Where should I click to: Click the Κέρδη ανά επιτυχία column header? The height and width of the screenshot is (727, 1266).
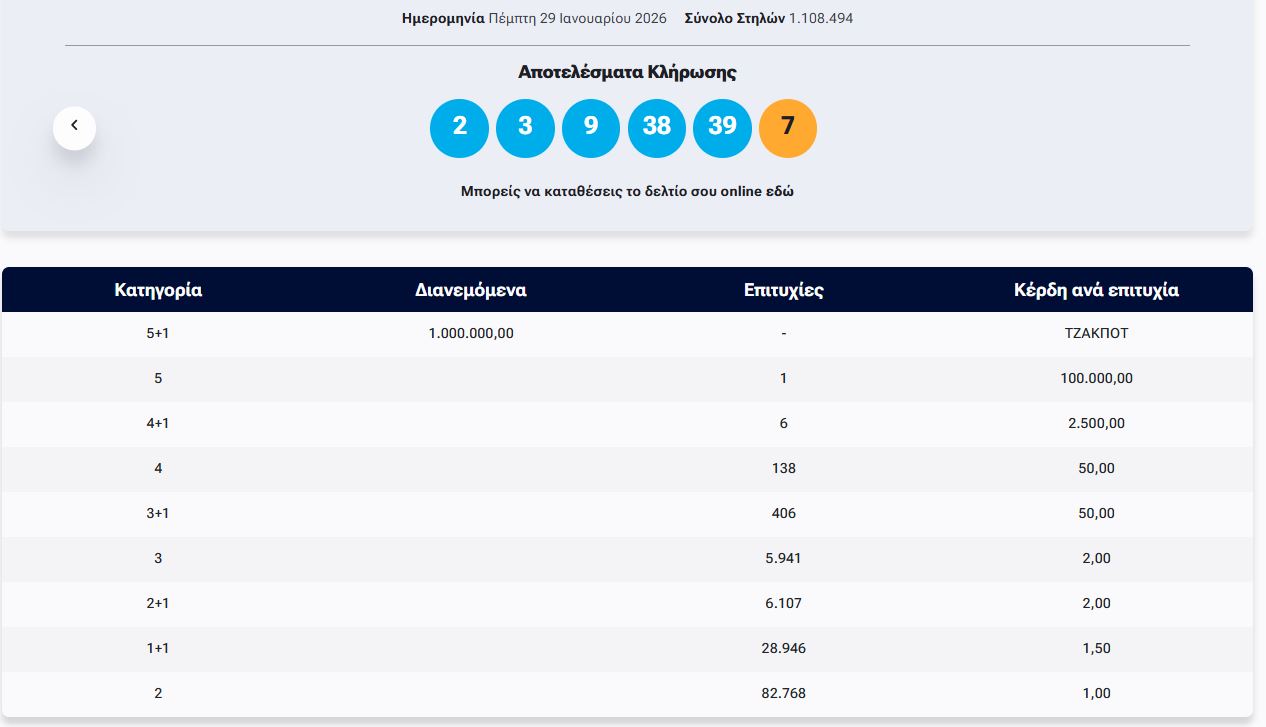pos(1096,290)
